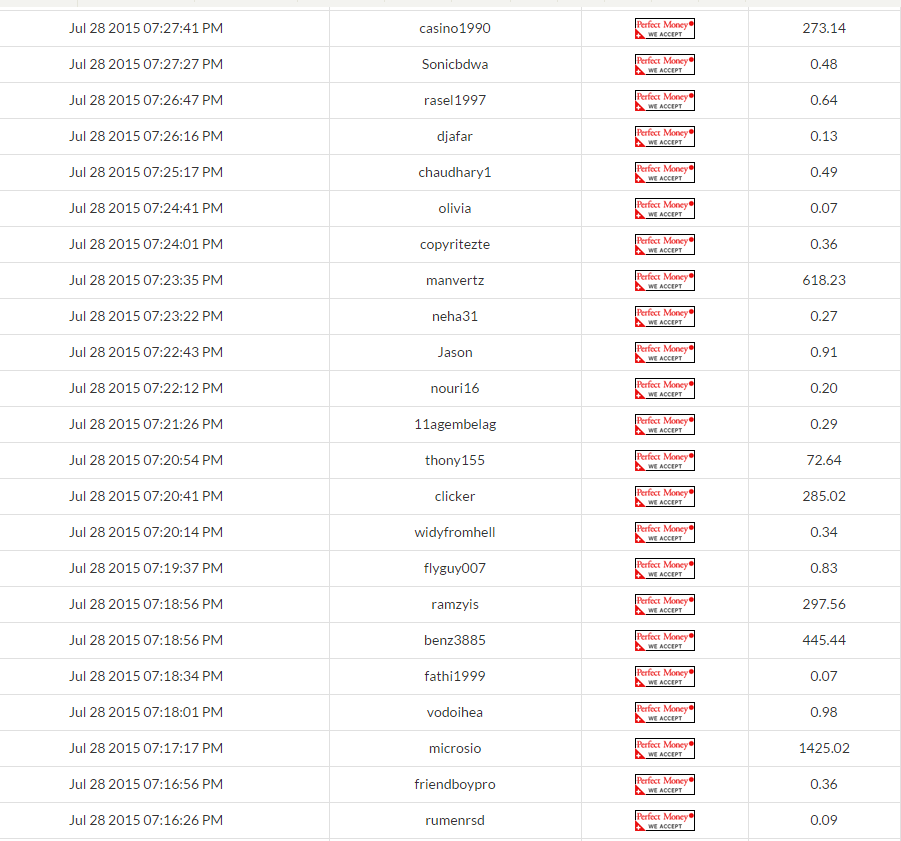
Task: Select the Perfect Money badge next to benz3885
Action: 664,640
